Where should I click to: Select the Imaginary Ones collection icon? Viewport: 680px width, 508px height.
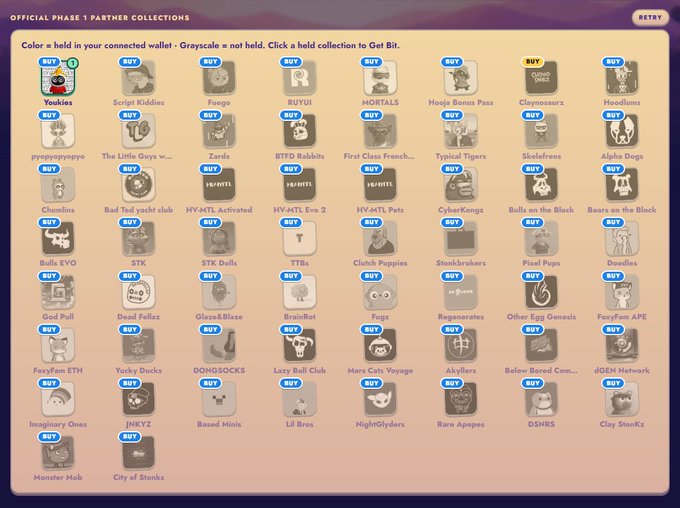[58, 400]
